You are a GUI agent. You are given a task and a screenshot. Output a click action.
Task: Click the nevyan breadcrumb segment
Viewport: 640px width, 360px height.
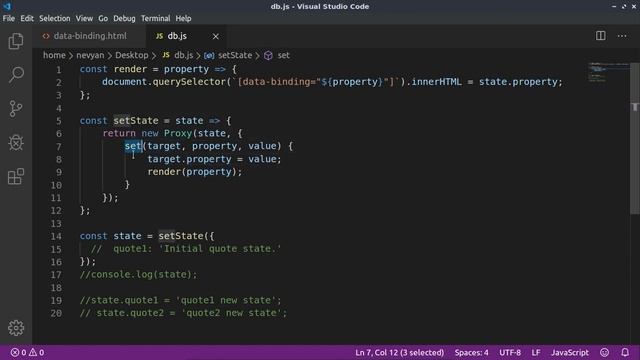click(90, 55)
